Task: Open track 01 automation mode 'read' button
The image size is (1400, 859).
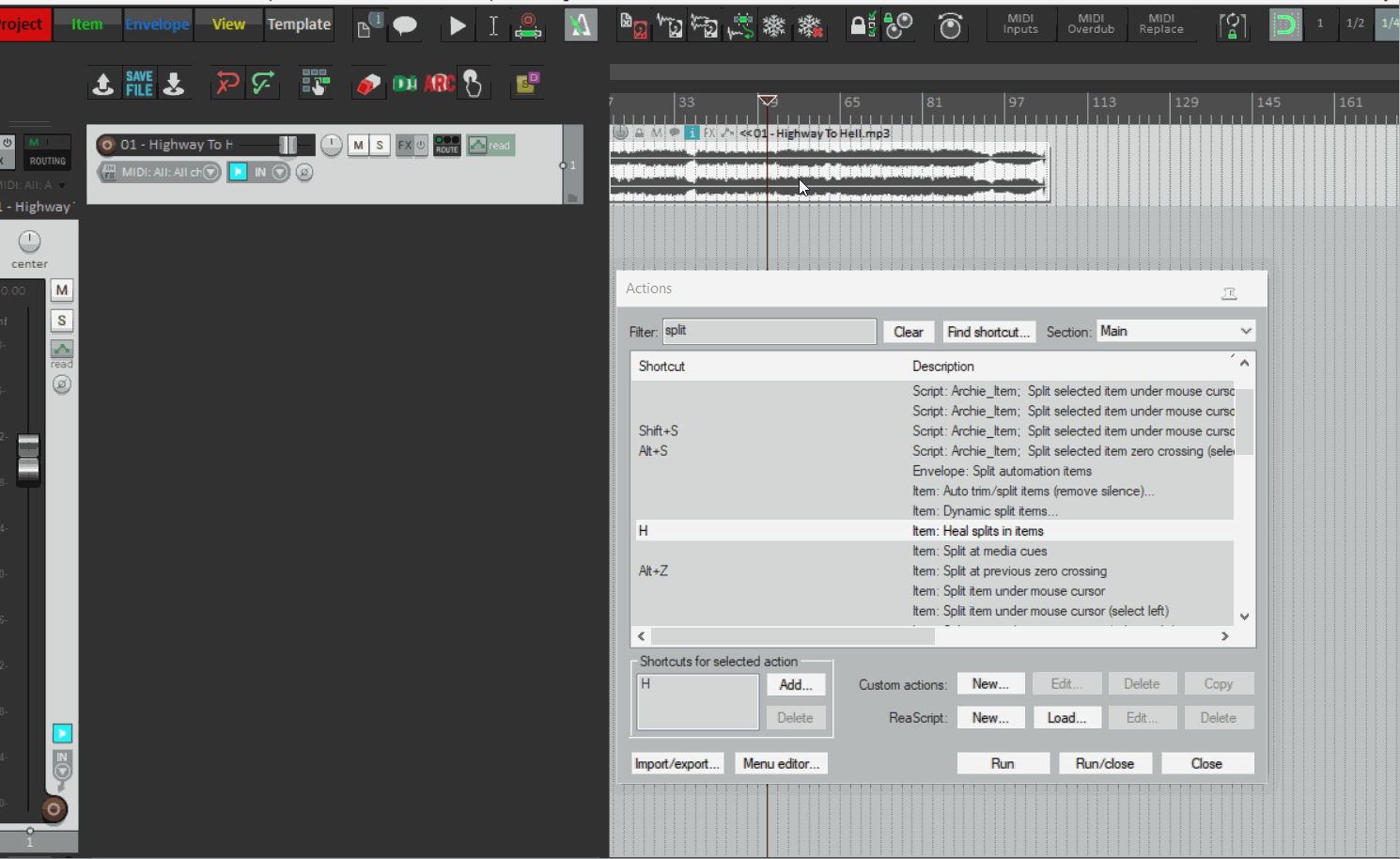Action: [490, 145]
